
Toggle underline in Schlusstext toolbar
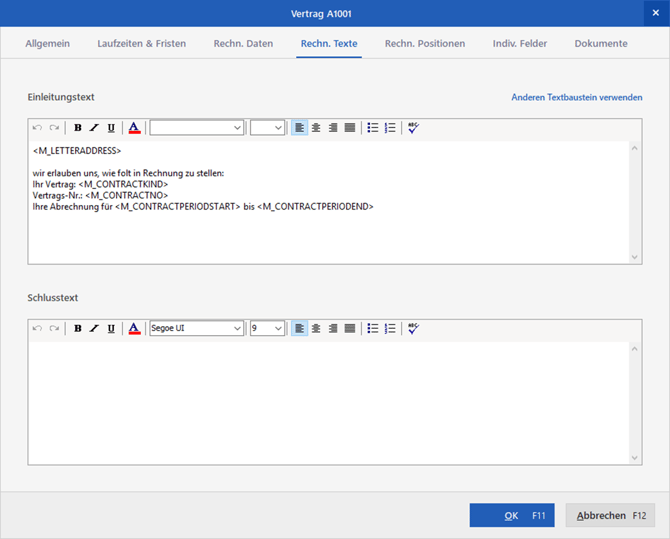(111, 328)
